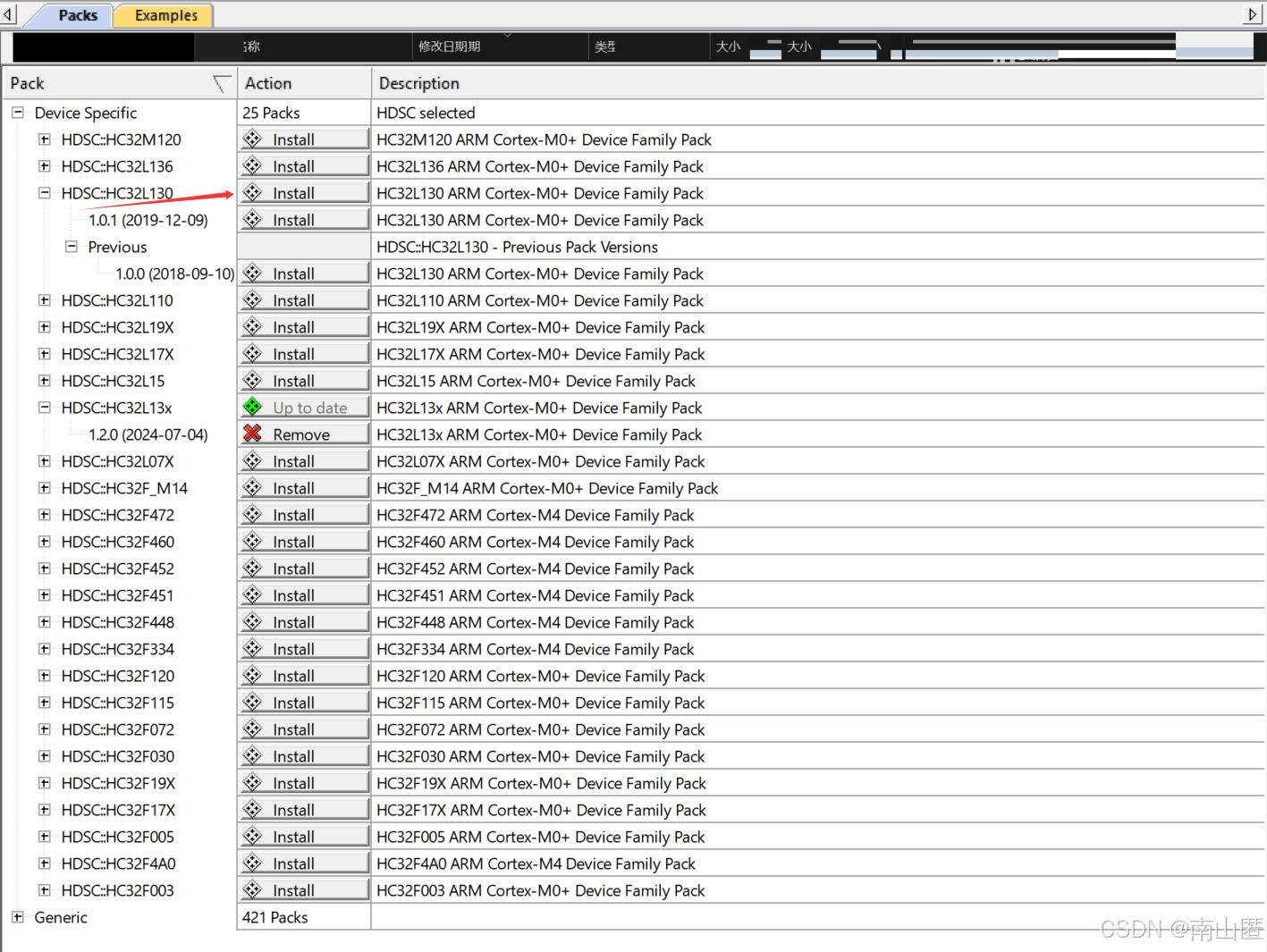
Task: Click 'HC32F_M14 ARM Cortex-M0+ Device Family Pack'
Action: coord(547,488)
